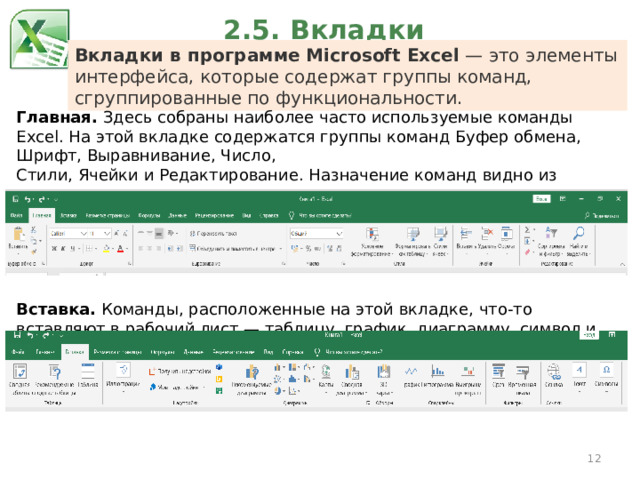Screen dimensions: 640x480
Task: Click the increase font size icon
Action: tap(116, 233)
